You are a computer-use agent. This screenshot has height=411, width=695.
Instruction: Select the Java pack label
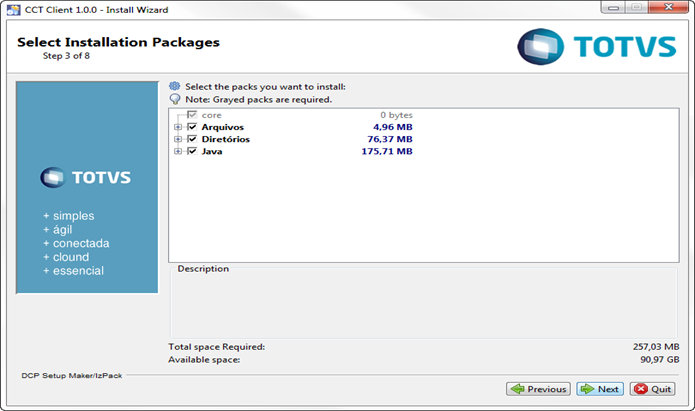click(x=212, y=151)
